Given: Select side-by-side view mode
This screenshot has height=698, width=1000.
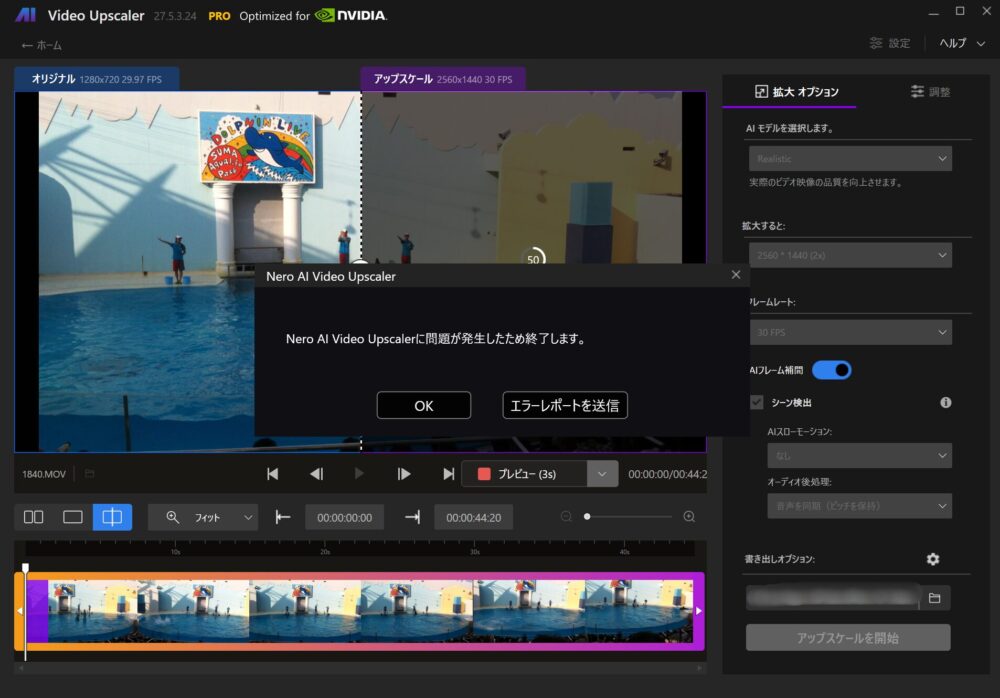Looking at the screenshot, I should click(34, 517).
